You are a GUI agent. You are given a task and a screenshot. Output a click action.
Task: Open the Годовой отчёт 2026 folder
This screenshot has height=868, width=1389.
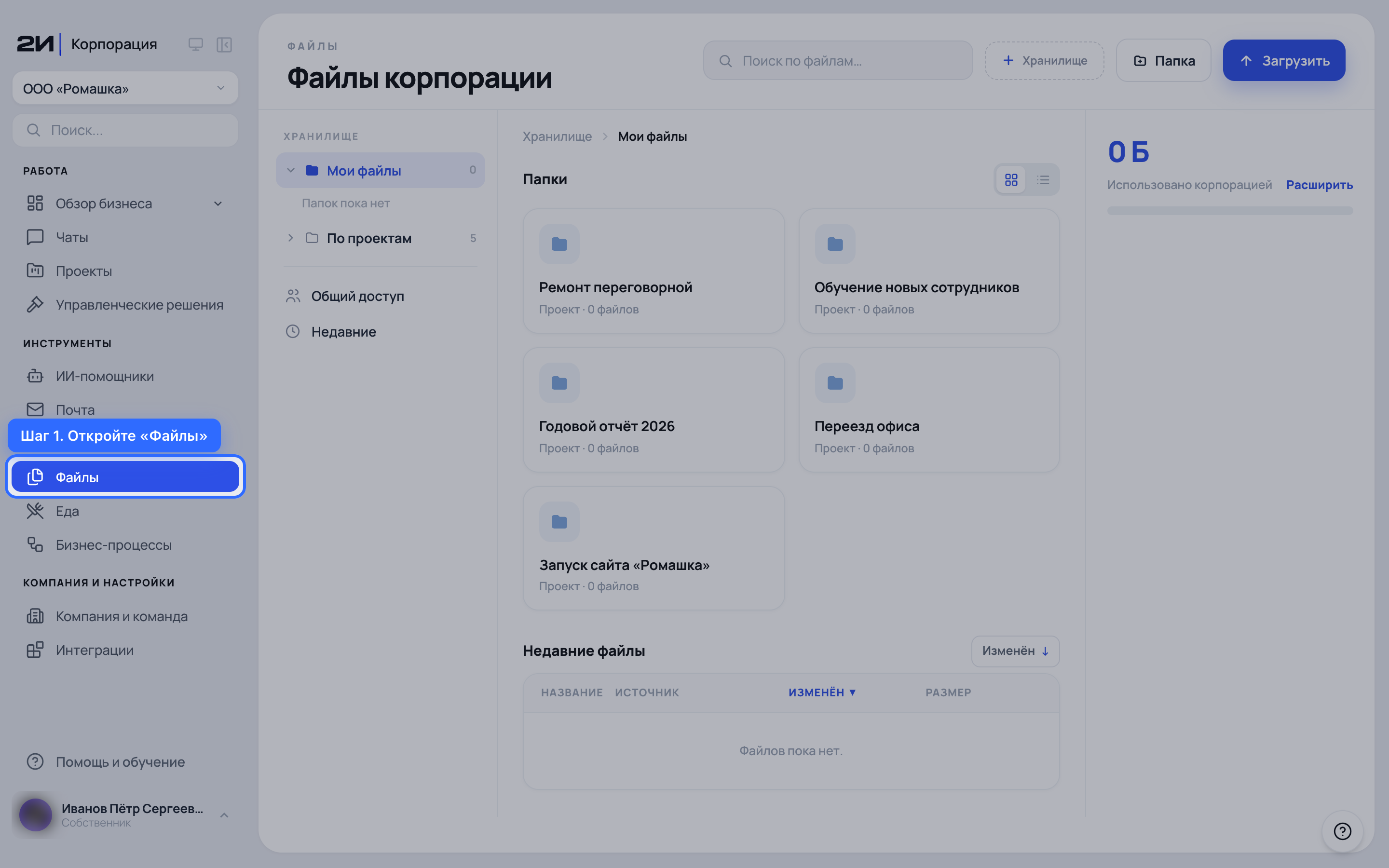[x=654, y=410]
